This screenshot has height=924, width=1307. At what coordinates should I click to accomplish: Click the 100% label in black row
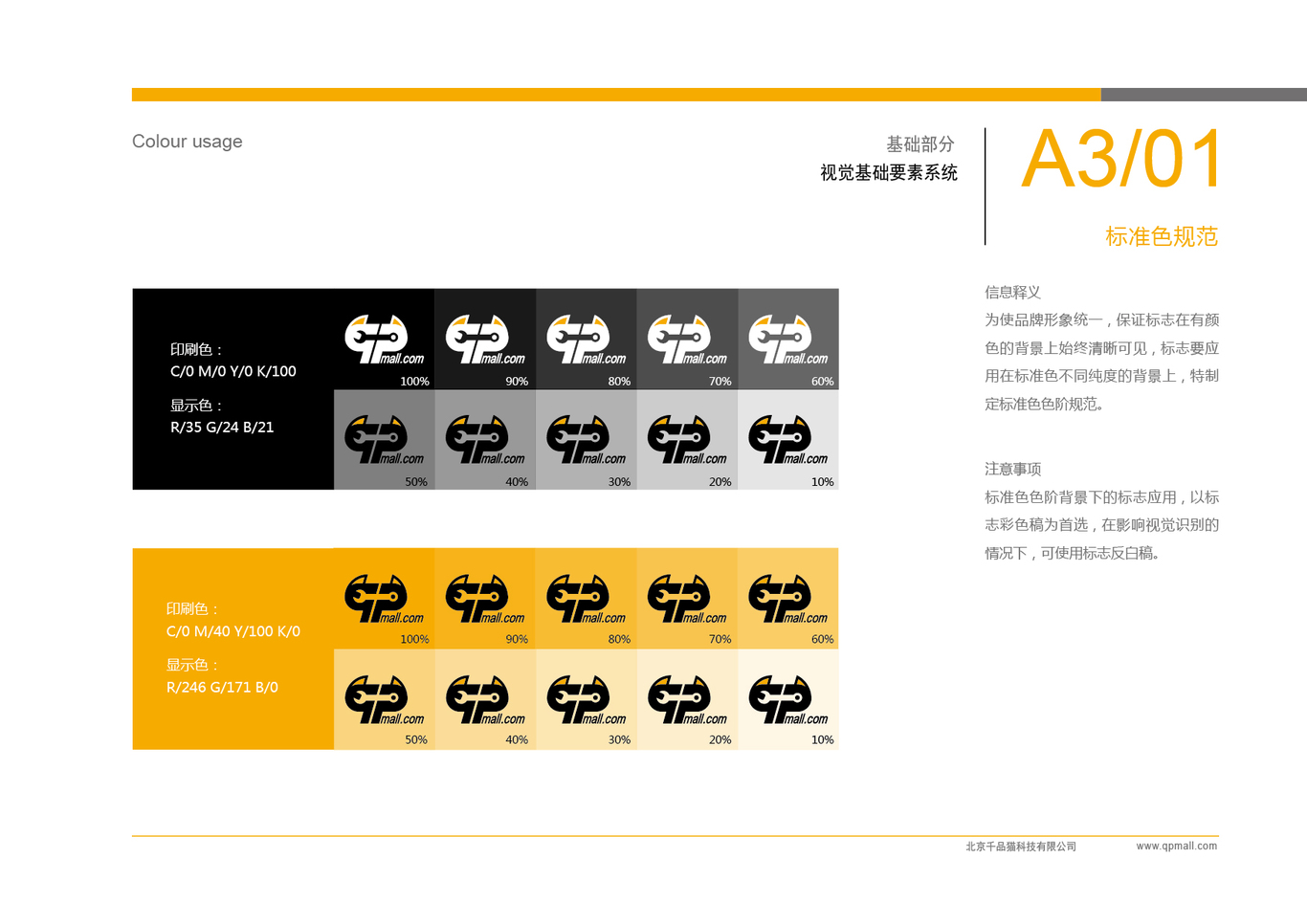click(x=414, y=382)
